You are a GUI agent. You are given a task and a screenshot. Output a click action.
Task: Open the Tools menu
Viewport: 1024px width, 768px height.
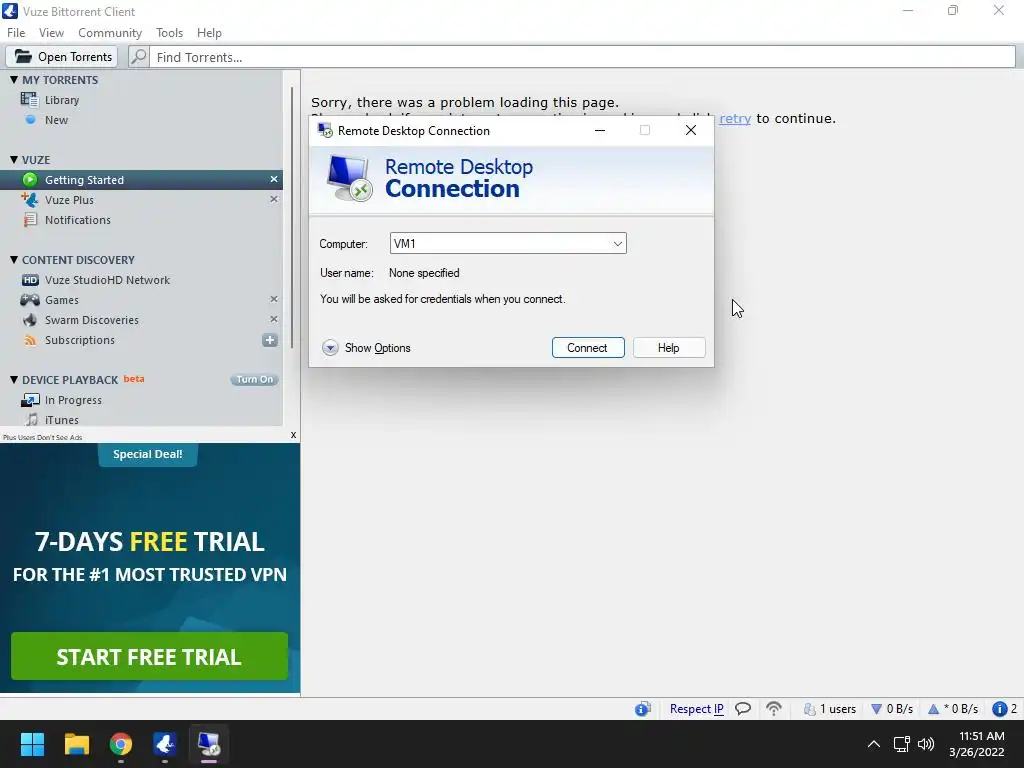169,33
